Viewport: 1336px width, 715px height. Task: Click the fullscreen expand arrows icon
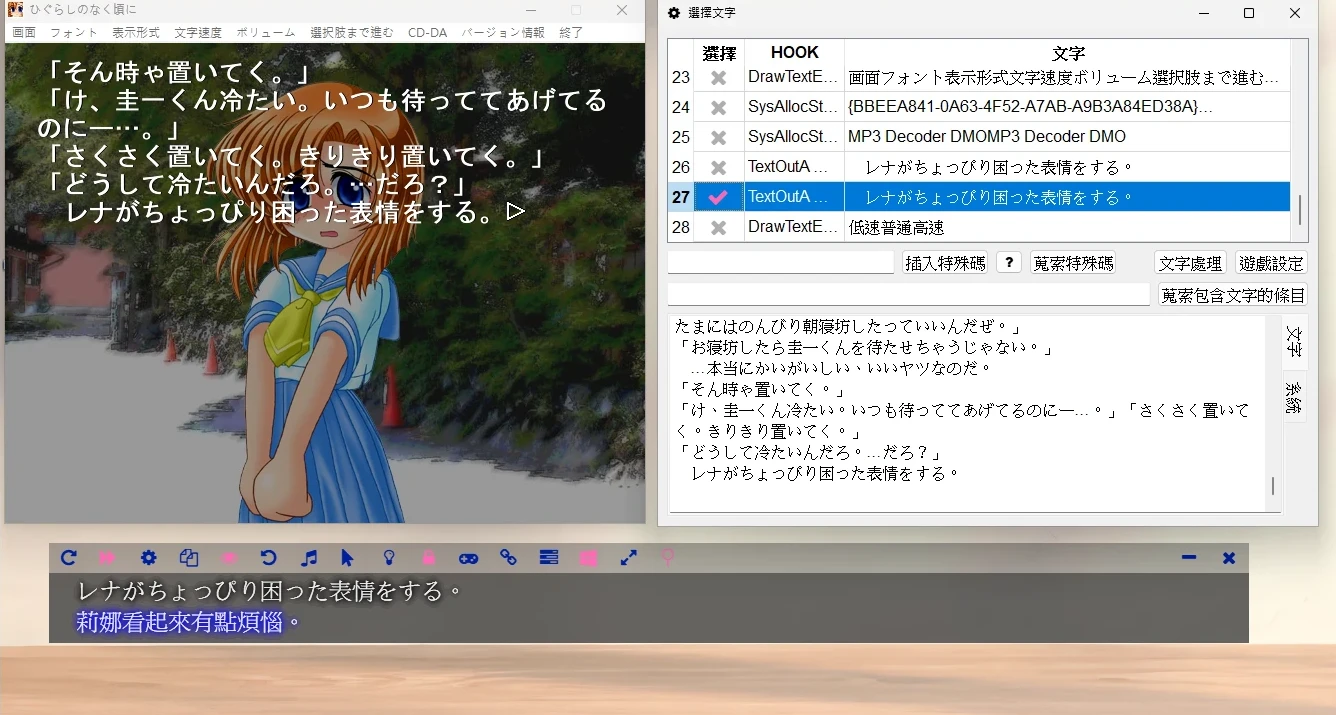(x=628, y=558)
